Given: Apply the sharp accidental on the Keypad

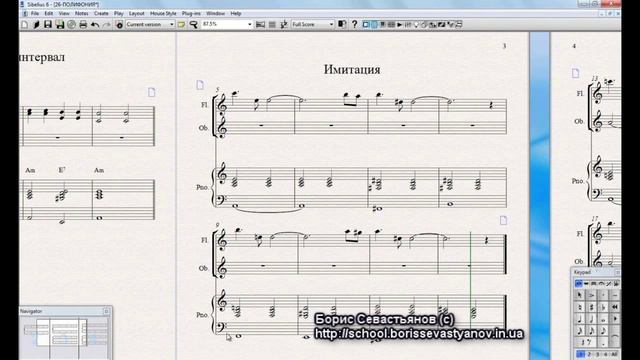Looking at the screenshot, I should coord(591,307).
